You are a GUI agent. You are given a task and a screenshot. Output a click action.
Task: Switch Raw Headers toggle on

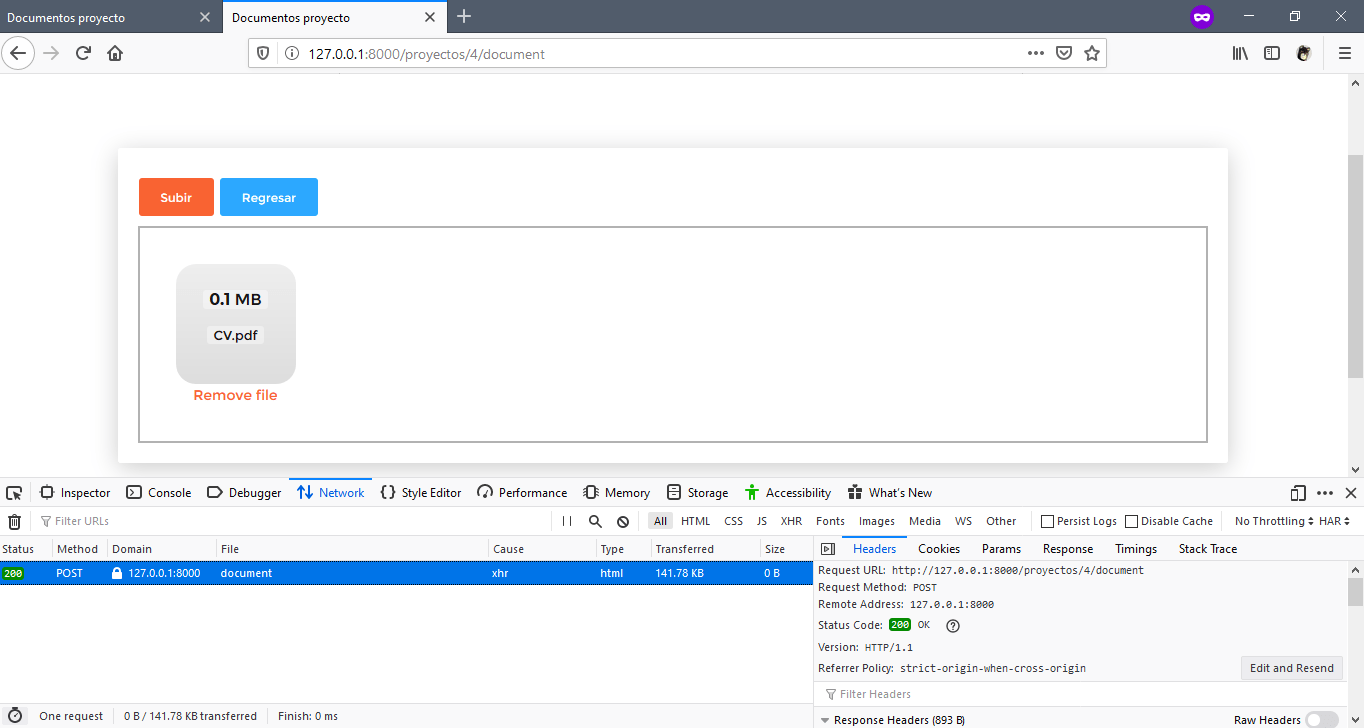1322,719
